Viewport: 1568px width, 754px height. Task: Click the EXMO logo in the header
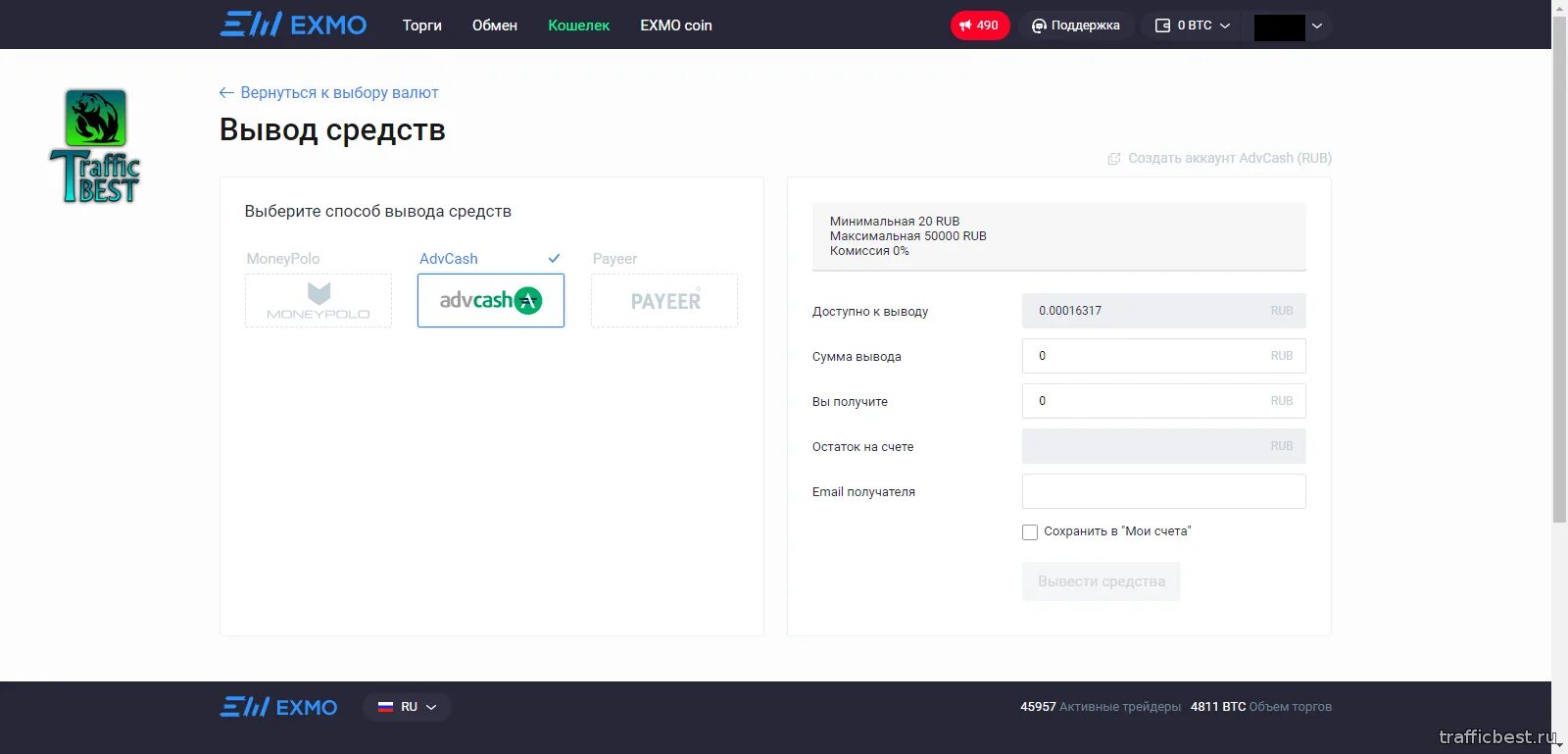[293, 25]
